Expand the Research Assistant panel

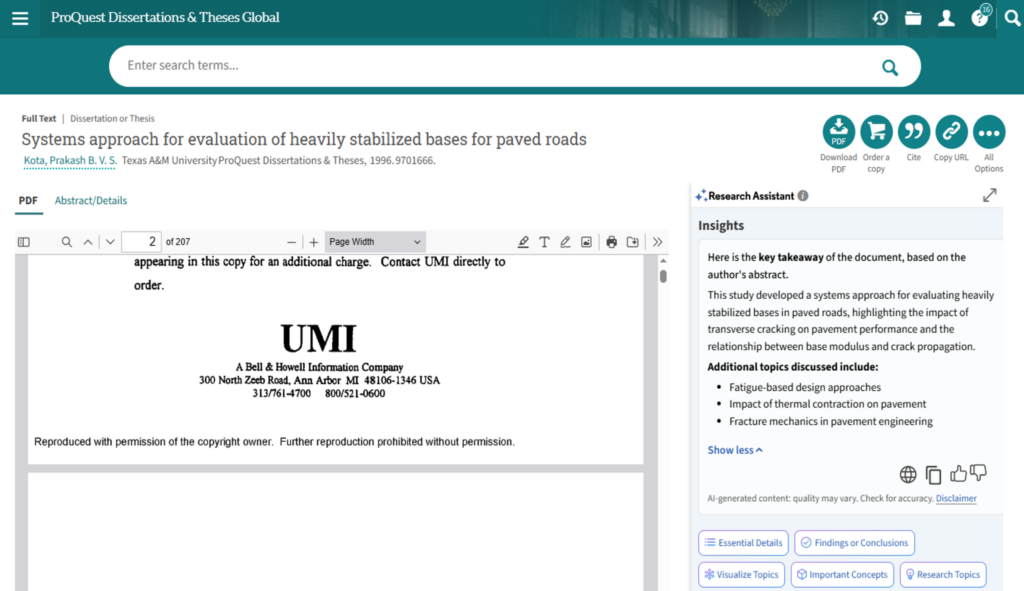tap(989, 195)
